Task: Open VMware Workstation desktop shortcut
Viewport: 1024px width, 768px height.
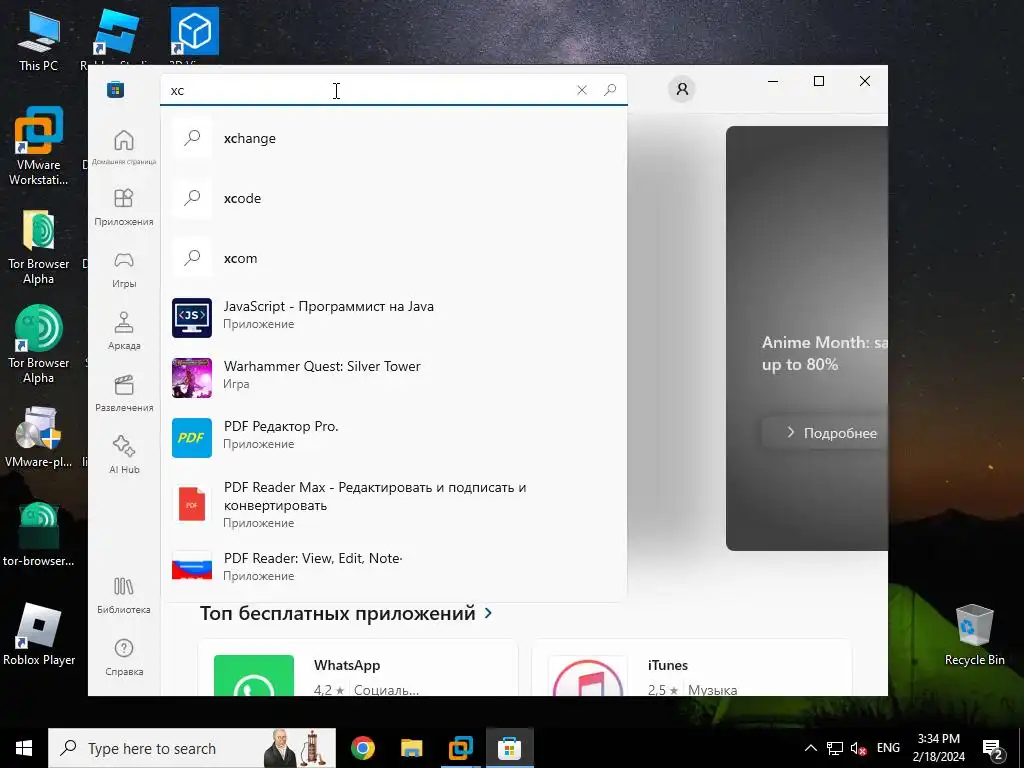Action: [x=39, y=146]
